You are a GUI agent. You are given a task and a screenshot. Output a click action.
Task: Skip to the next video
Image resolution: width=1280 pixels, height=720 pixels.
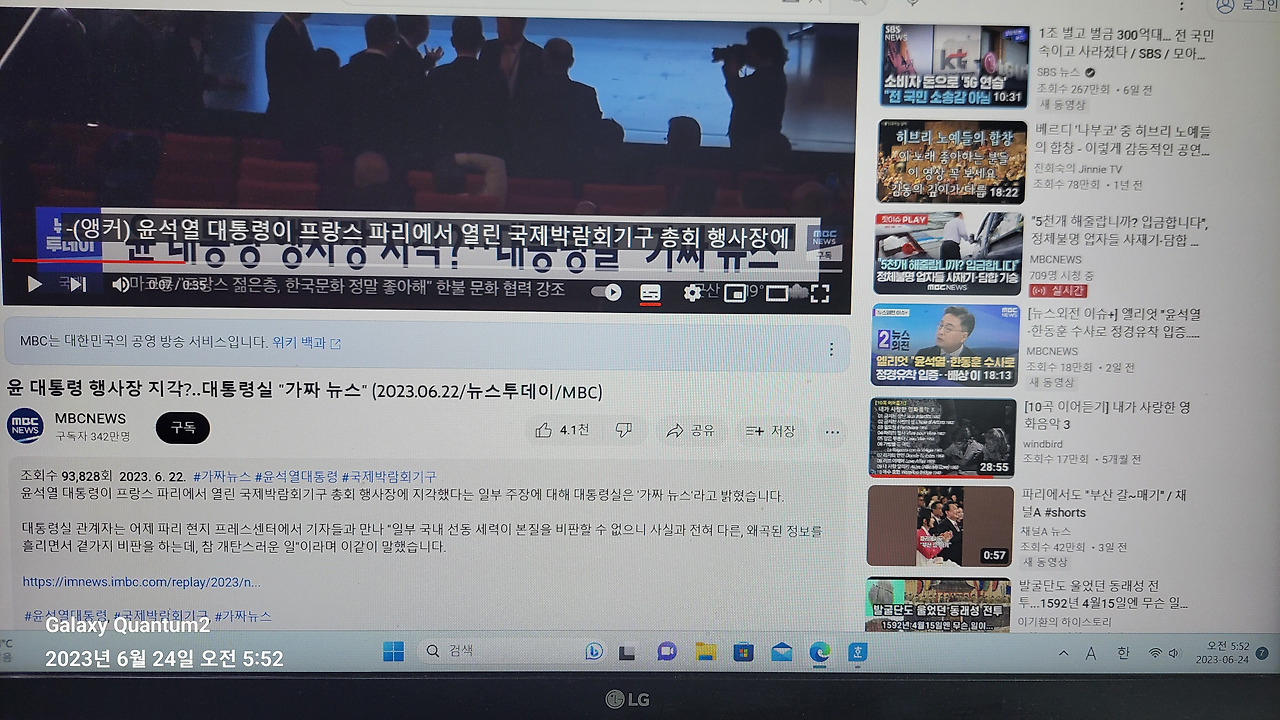pyautogui.click(x=77, y=285)
